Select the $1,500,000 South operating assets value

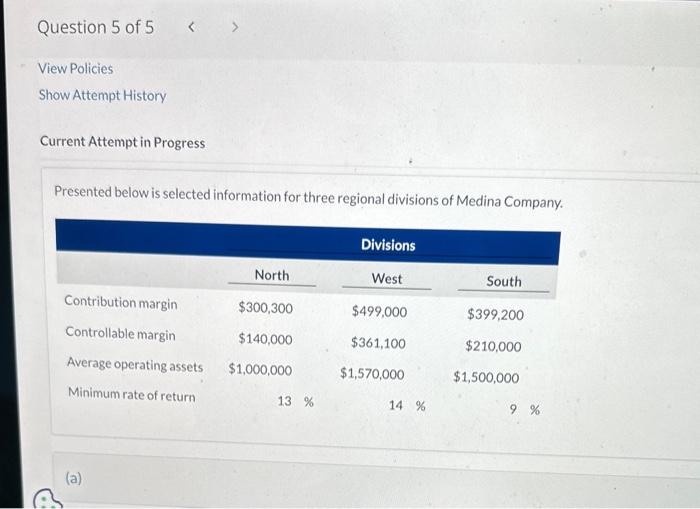tap(487, 377)
